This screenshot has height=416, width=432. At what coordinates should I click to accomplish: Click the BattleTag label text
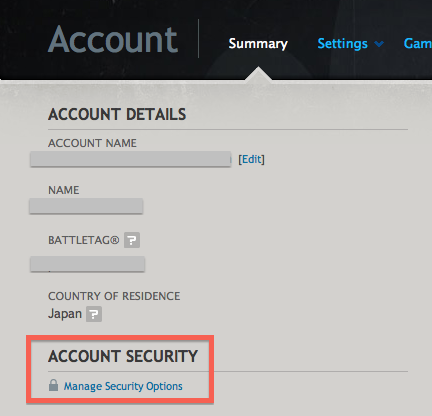pos(84,240)
